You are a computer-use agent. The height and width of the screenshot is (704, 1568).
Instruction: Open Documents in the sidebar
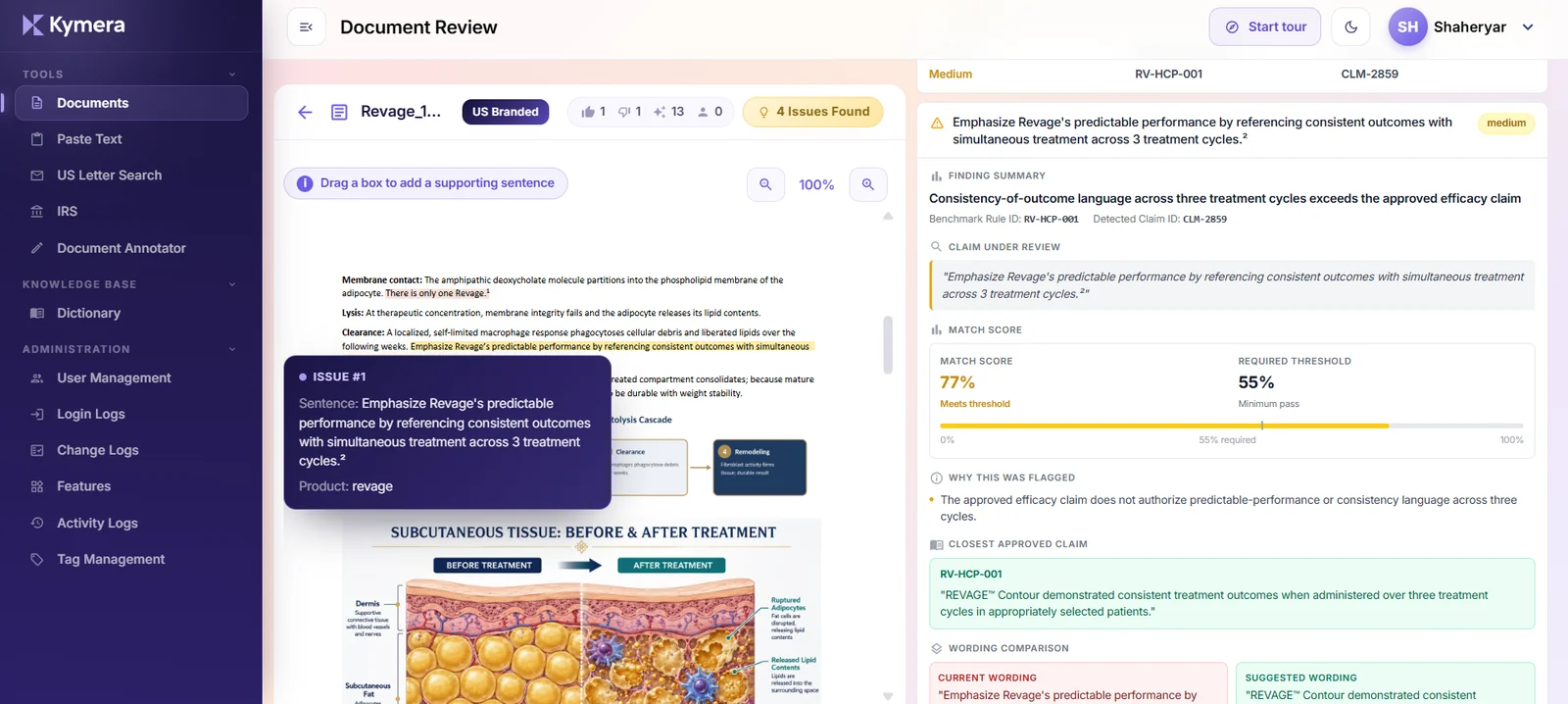pos(131,103)
